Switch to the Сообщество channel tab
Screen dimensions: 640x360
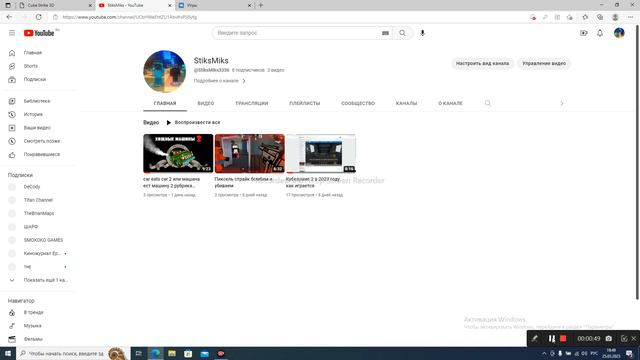coord(358,103)
